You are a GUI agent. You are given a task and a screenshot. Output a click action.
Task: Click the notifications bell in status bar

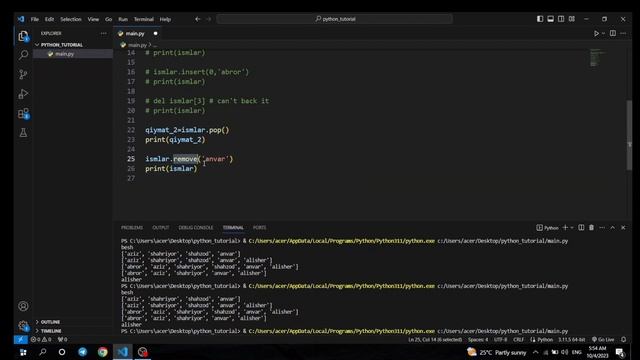click(624, 339)
